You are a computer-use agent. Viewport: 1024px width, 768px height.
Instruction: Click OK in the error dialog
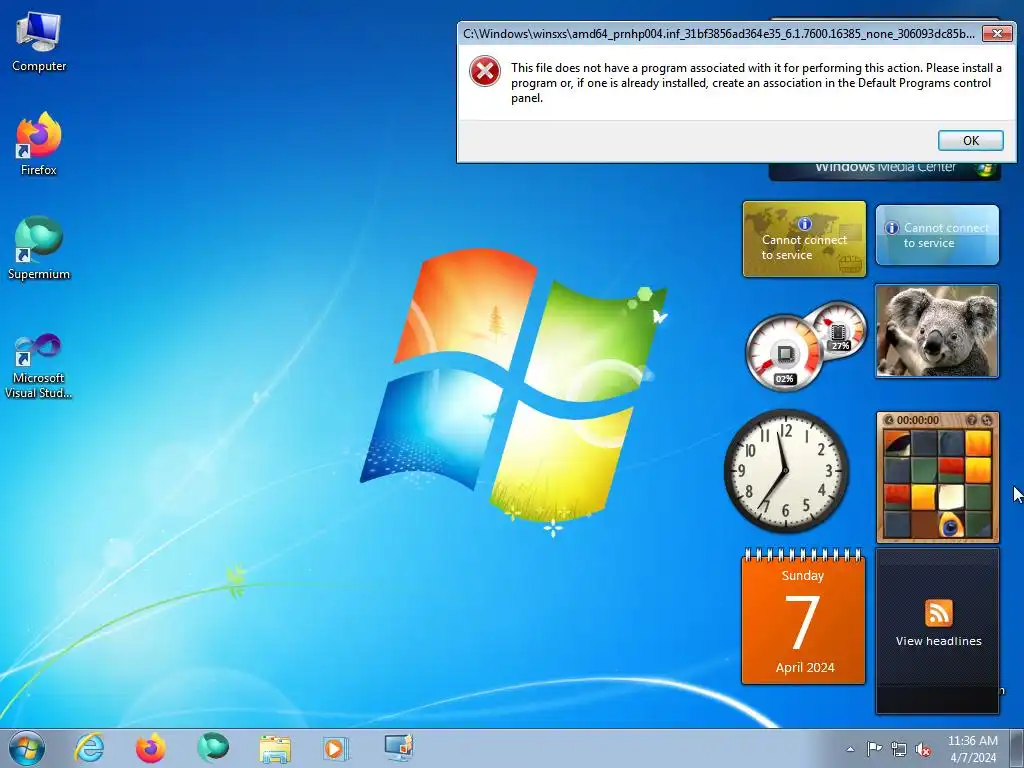click(x=970, y=140)
